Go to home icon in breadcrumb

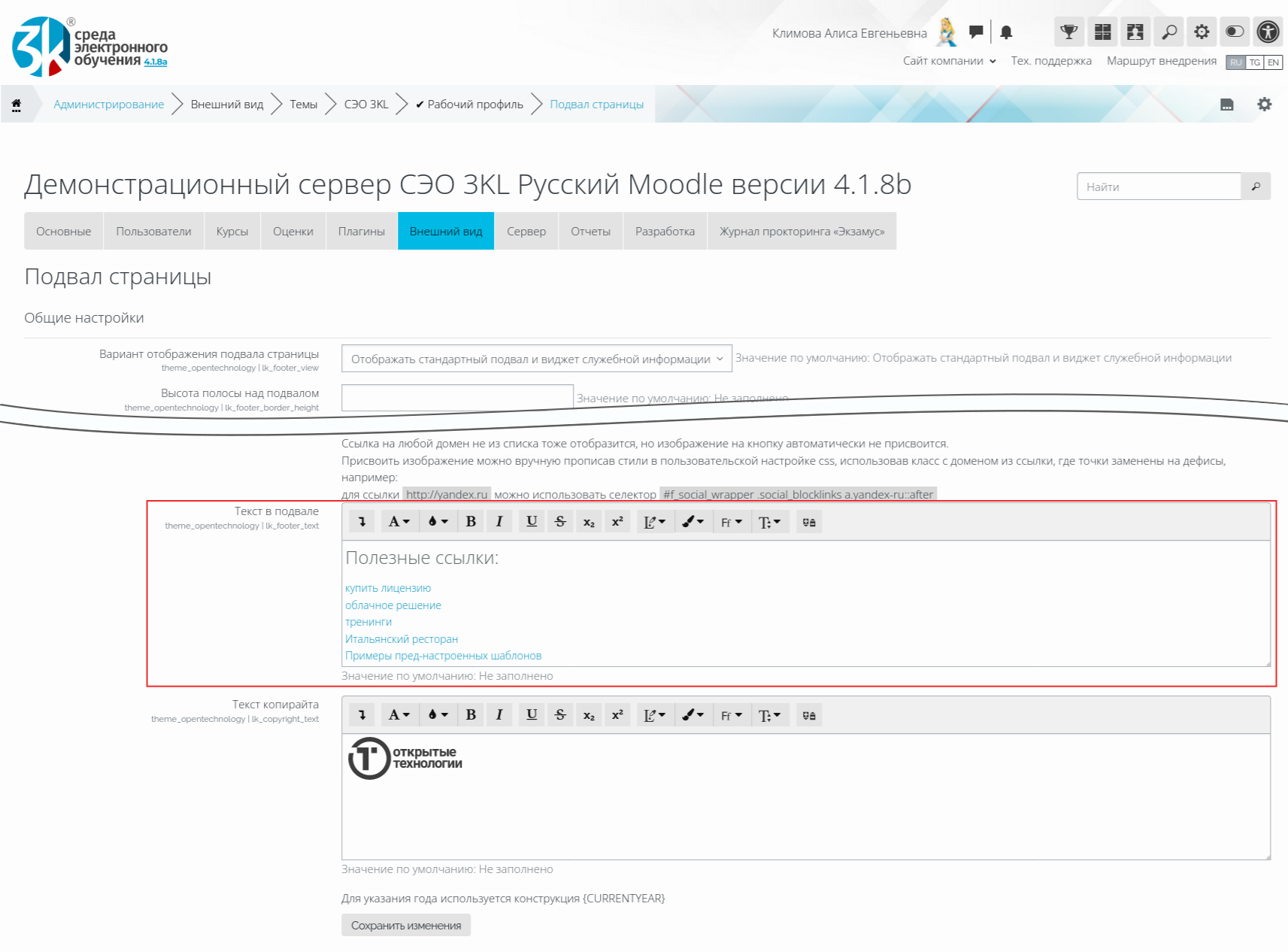coord(17,105)
